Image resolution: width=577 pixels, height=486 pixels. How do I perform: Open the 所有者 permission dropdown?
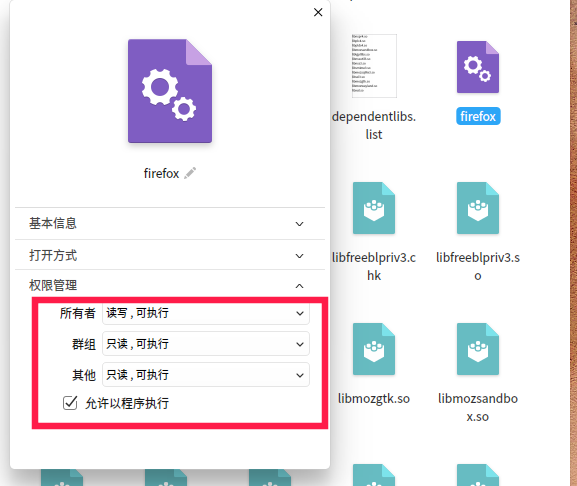(x=206, y=313)
